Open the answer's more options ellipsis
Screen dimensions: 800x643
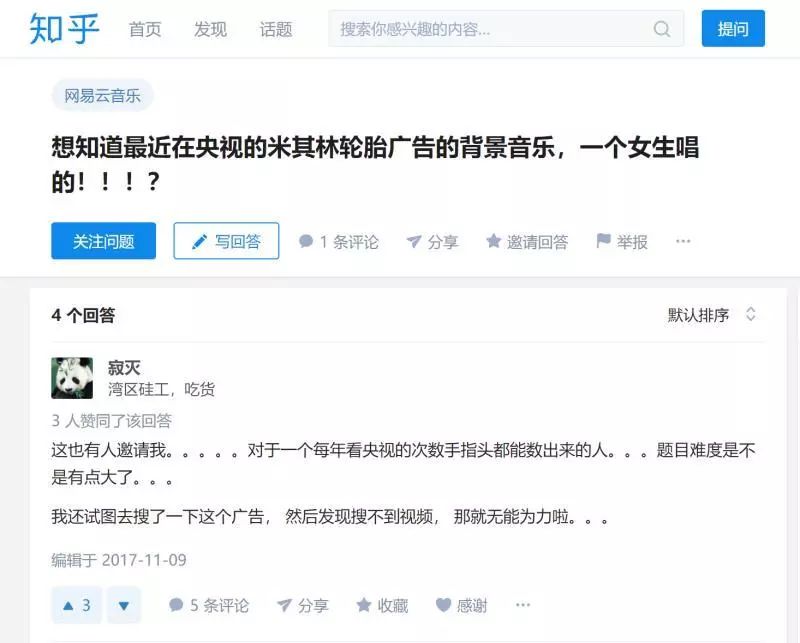[x=523, y=605]
